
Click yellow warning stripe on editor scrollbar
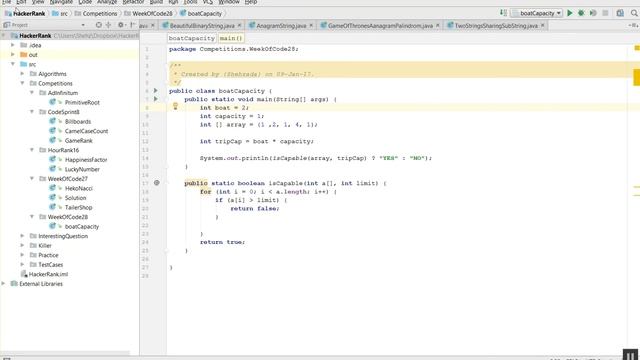point(636,77)
